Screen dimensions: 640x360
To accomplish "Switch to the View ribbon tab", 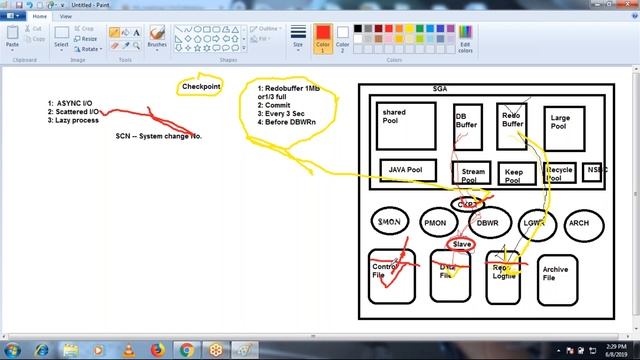I will pyautogui.click(x=66, y=16).
